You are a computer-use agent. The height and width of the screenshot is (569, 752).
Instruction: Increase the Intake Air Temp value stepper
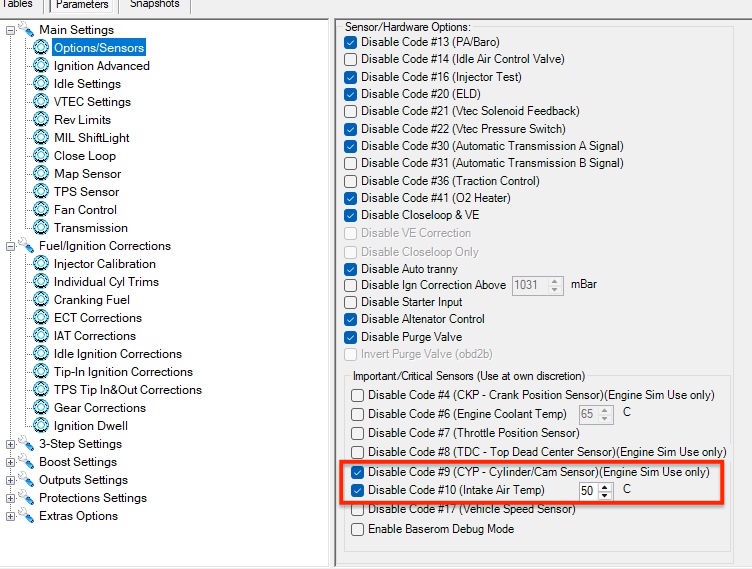point(604,486)
